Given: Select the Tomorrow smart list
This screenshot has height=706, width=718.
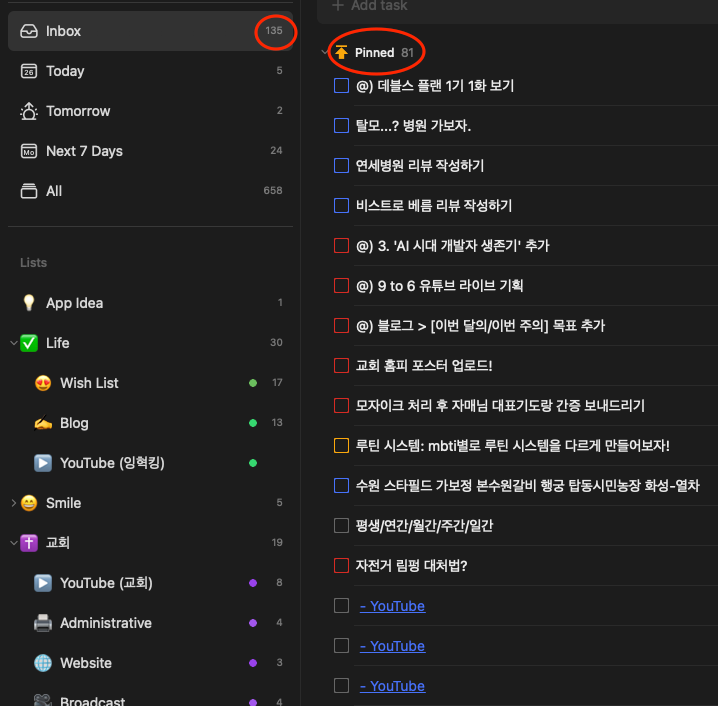Looking at the screenshot, I should [x=150, y=111].
